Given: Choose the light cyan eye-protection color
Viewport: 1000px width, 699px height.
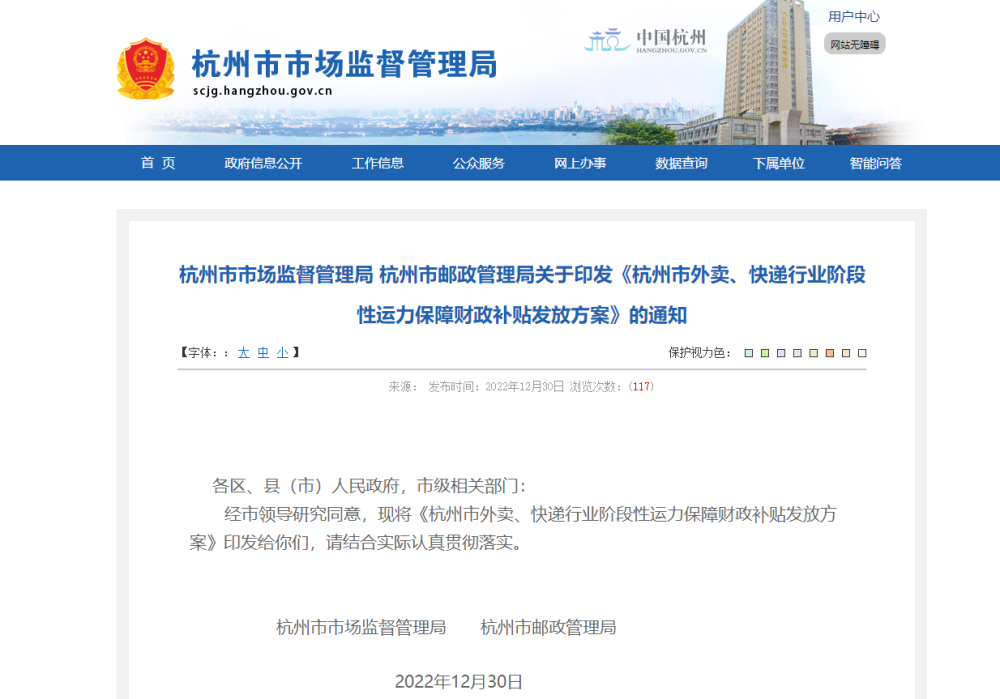Looking at the screenshot, I should tap(749, 353).
